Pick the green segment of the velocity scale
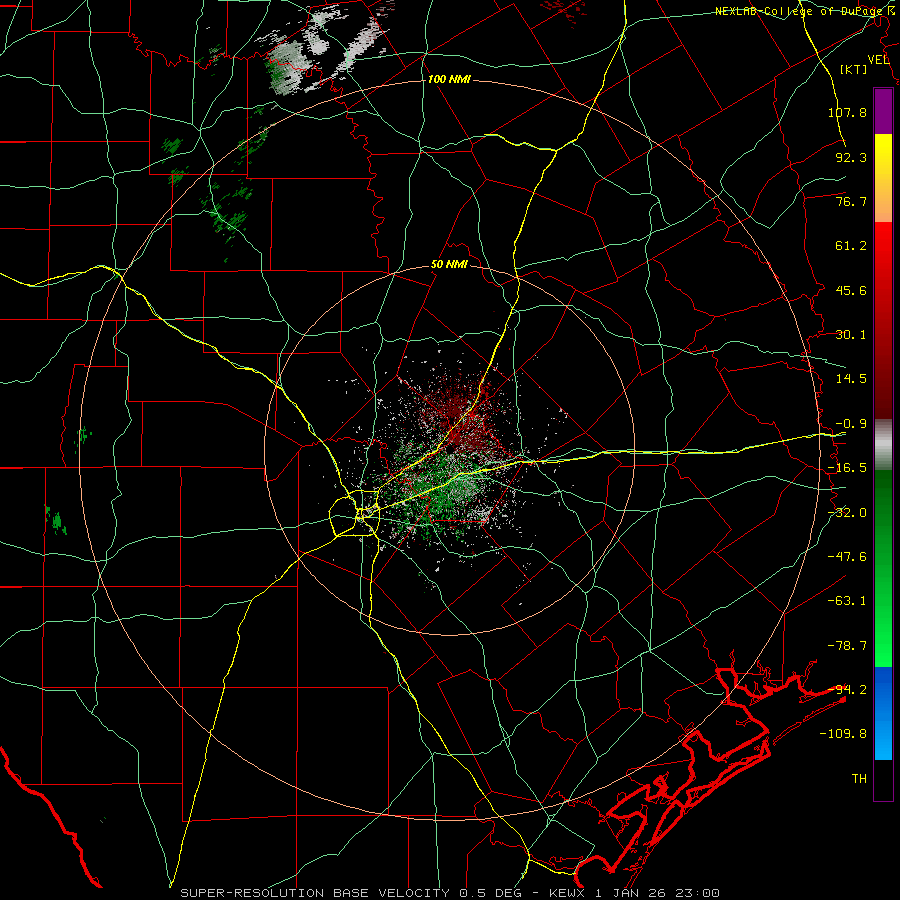Image resolution: width=900 pixels, height=900 pixels. coord(883,568)
